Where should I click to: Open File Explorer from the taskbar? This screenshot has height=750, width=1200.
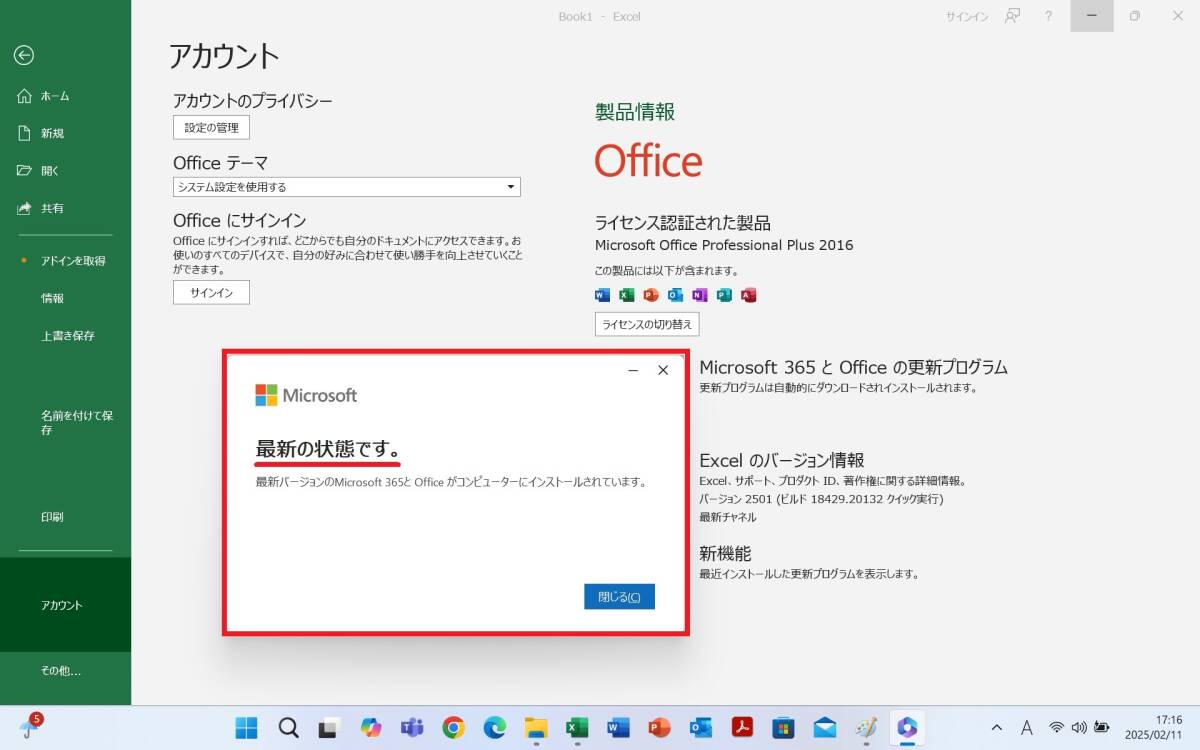[536, 728]
